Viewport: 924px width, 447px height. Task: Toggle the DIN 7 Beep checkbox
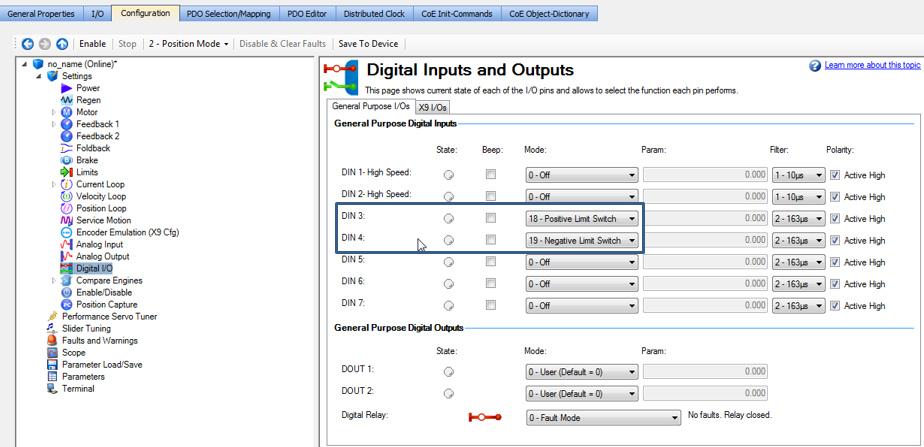click(491, 305)
